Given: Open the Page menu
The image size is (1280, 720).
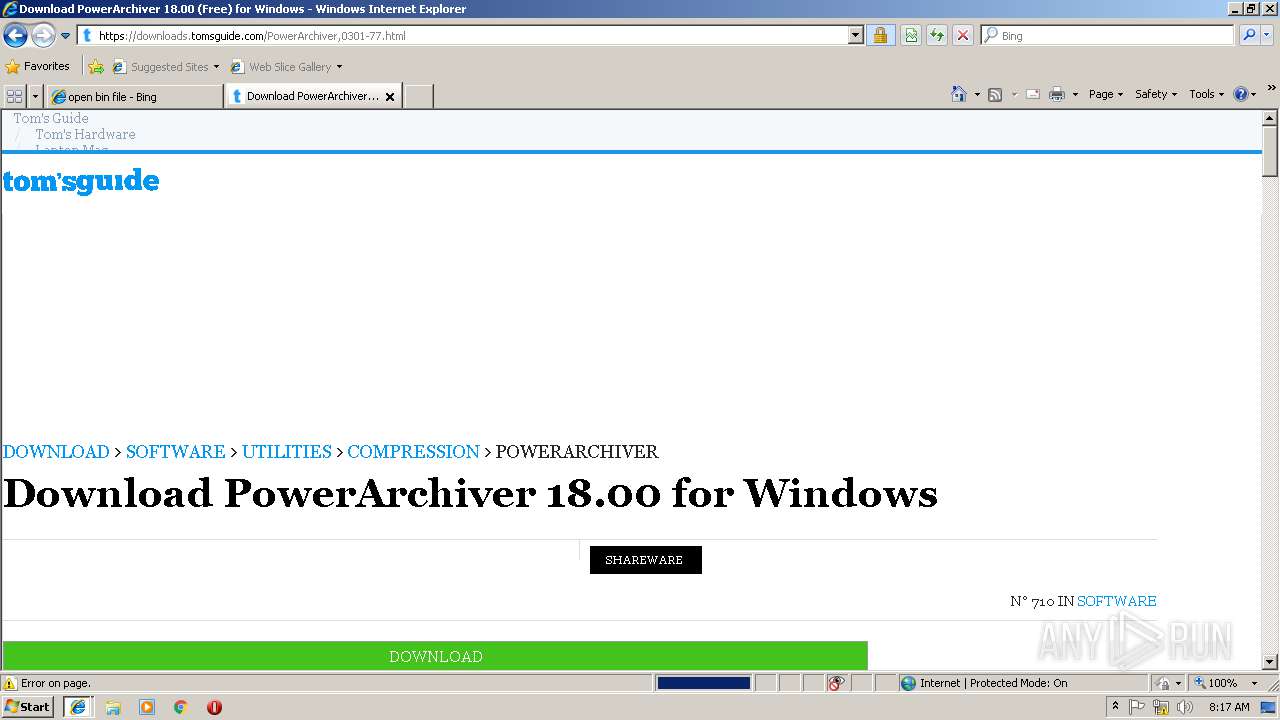Looking at the screenshot, I should click(1105, 94).
